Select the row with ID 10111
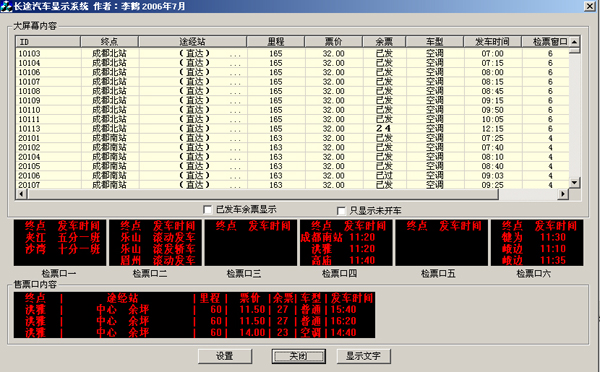 (293, 119)
